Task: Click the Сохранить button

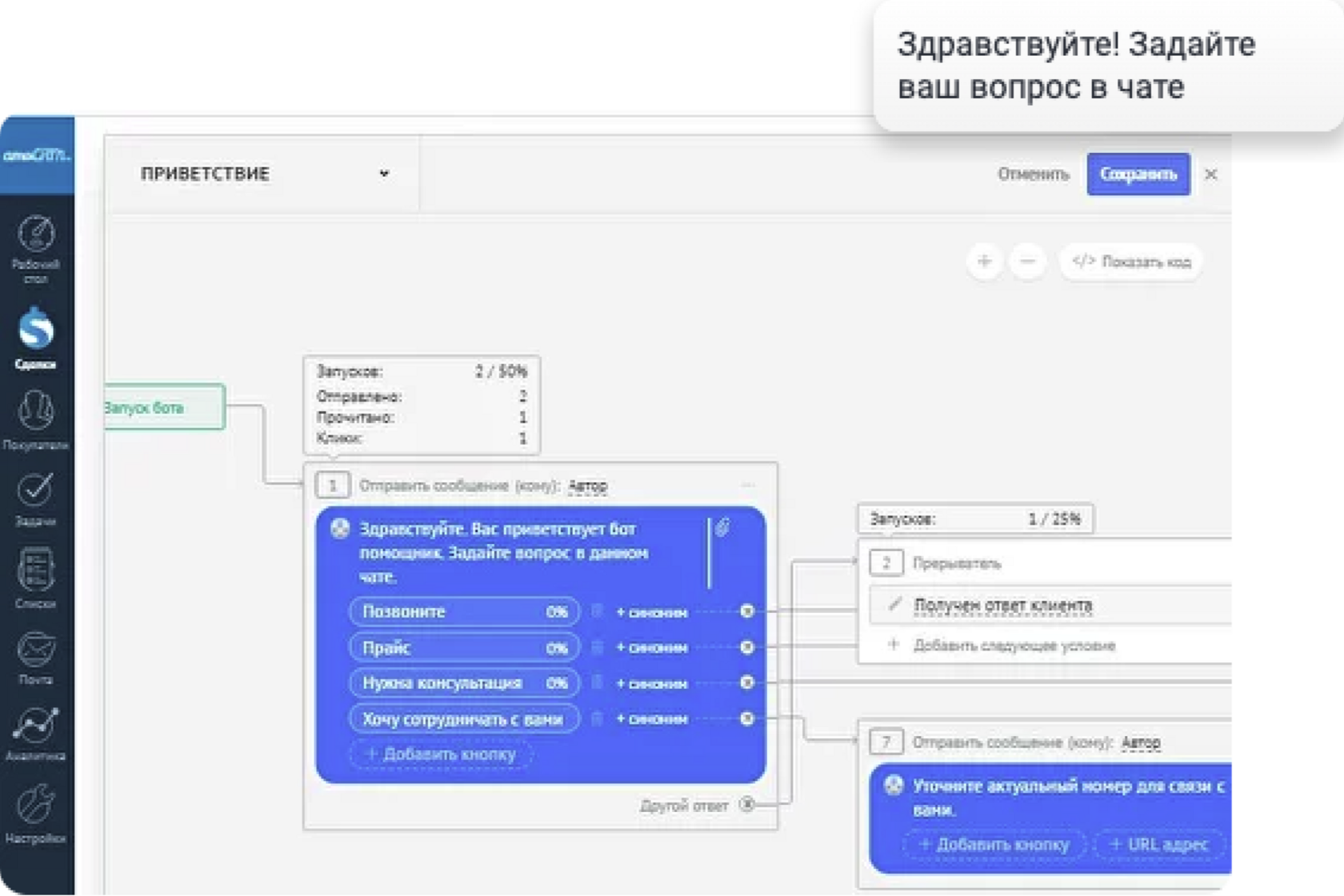Action: tap(1138, 174)
